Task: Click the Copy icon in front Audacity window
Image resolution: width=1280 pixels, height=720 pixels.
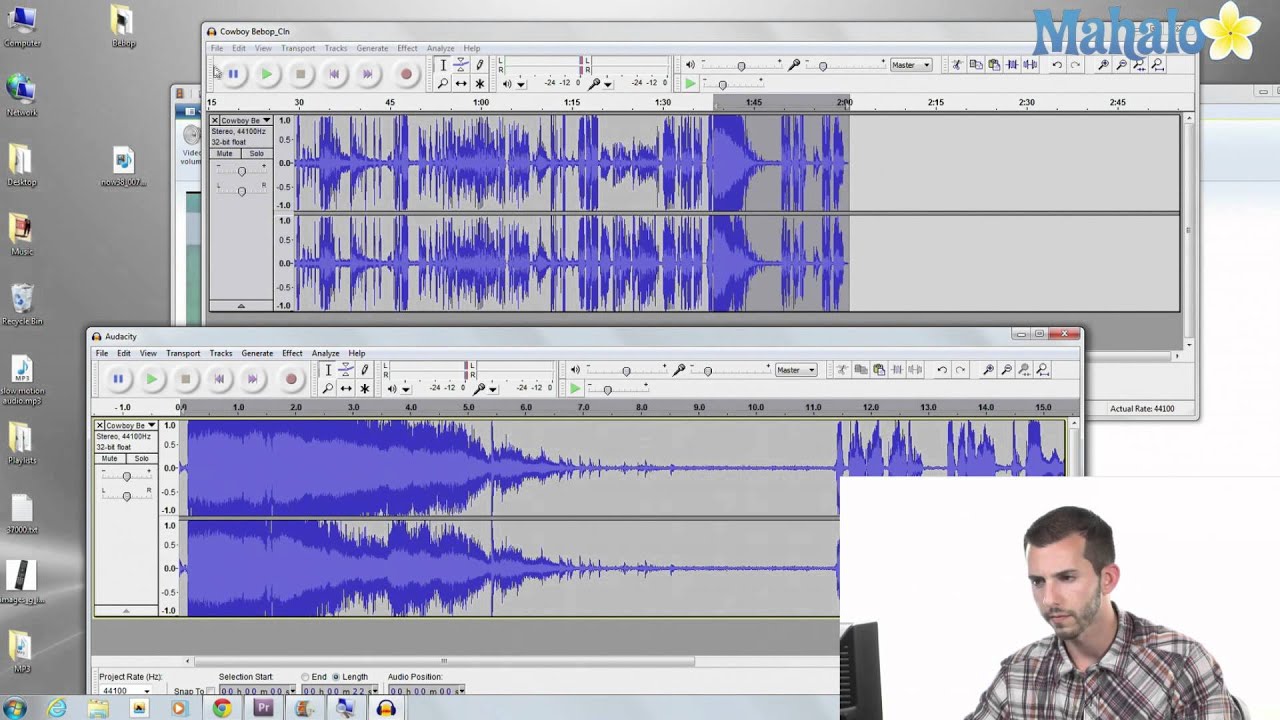Action: 860,370
